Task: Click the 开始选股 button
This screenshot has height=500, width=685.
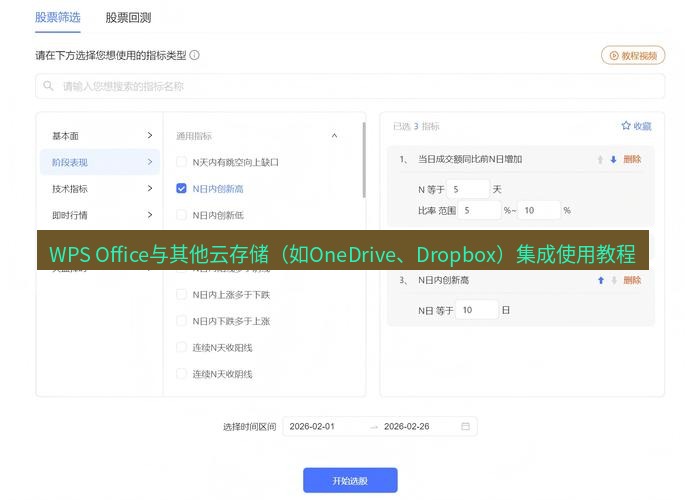Action: click(x=350, y=480)
